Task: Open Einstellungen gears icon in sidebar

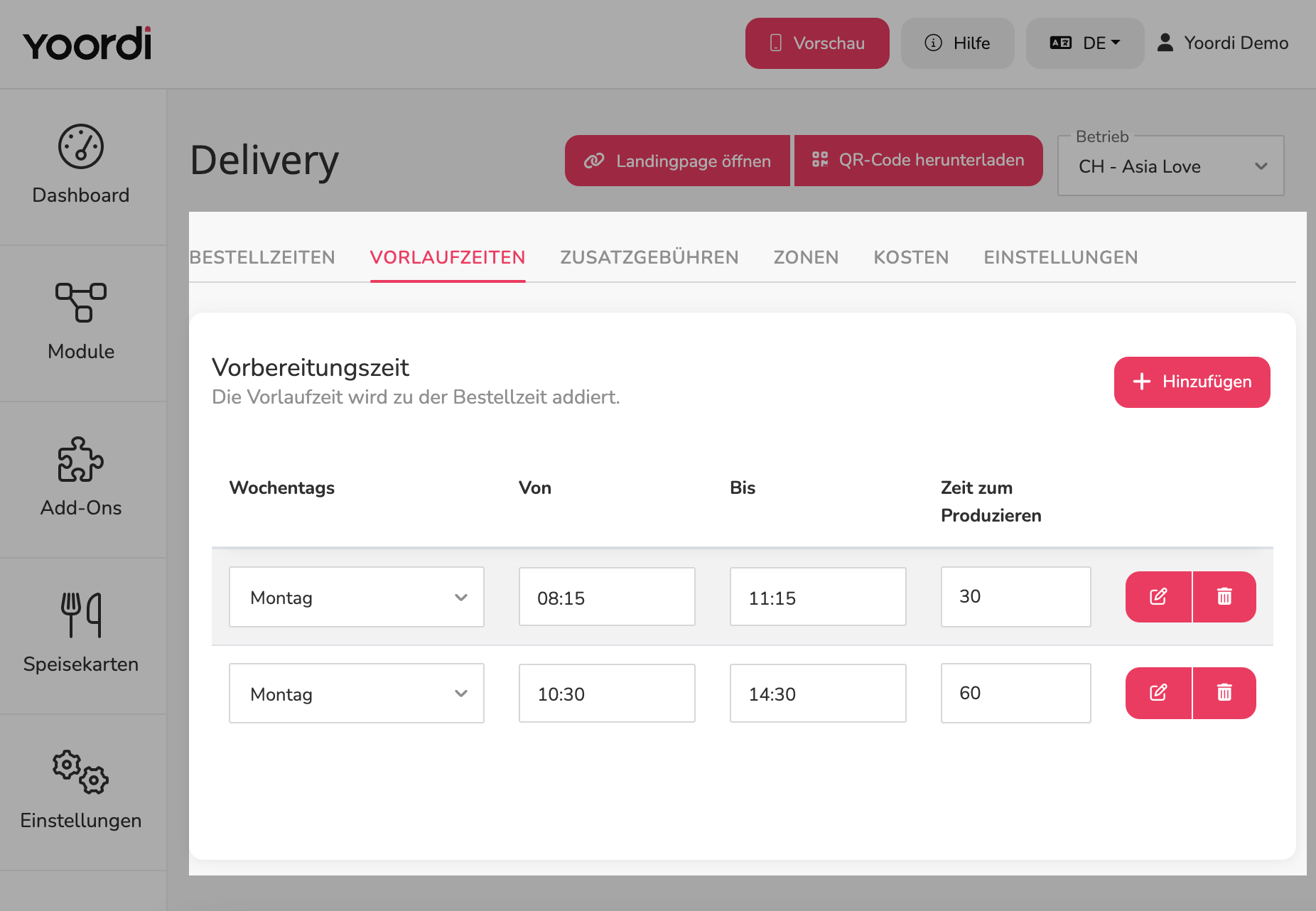Action: (x=81, y=772)
